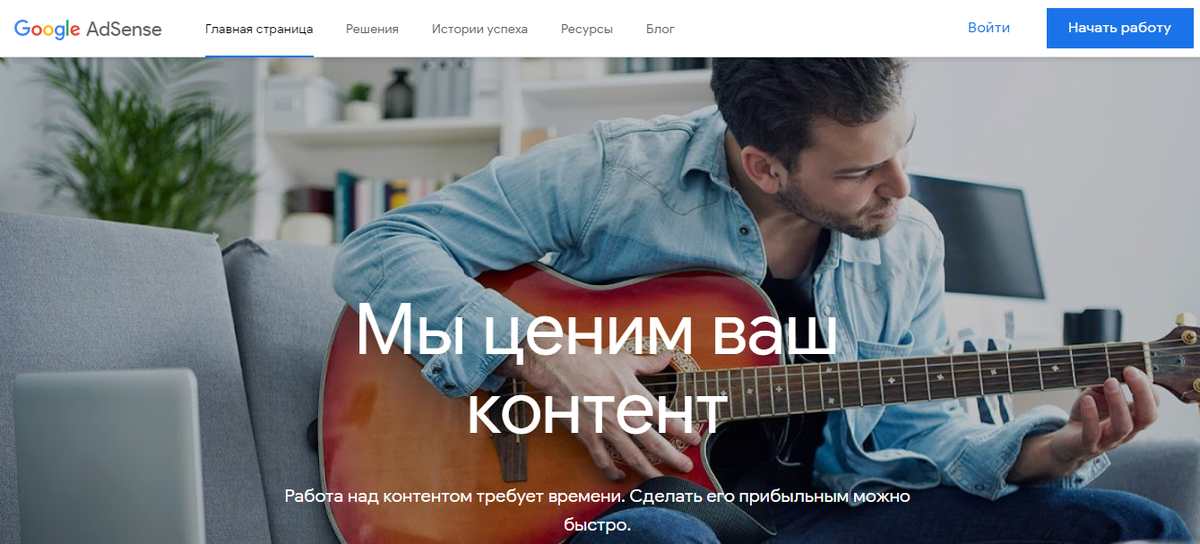
Task: Go to the Решения menu item
Action: coord(372,29)
